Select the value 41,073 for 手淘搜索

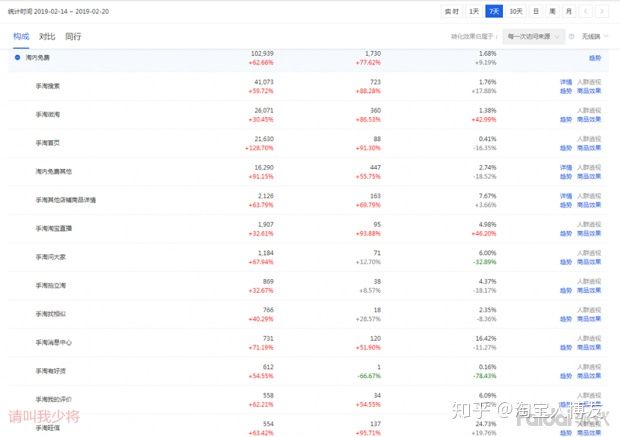point(264,82)
